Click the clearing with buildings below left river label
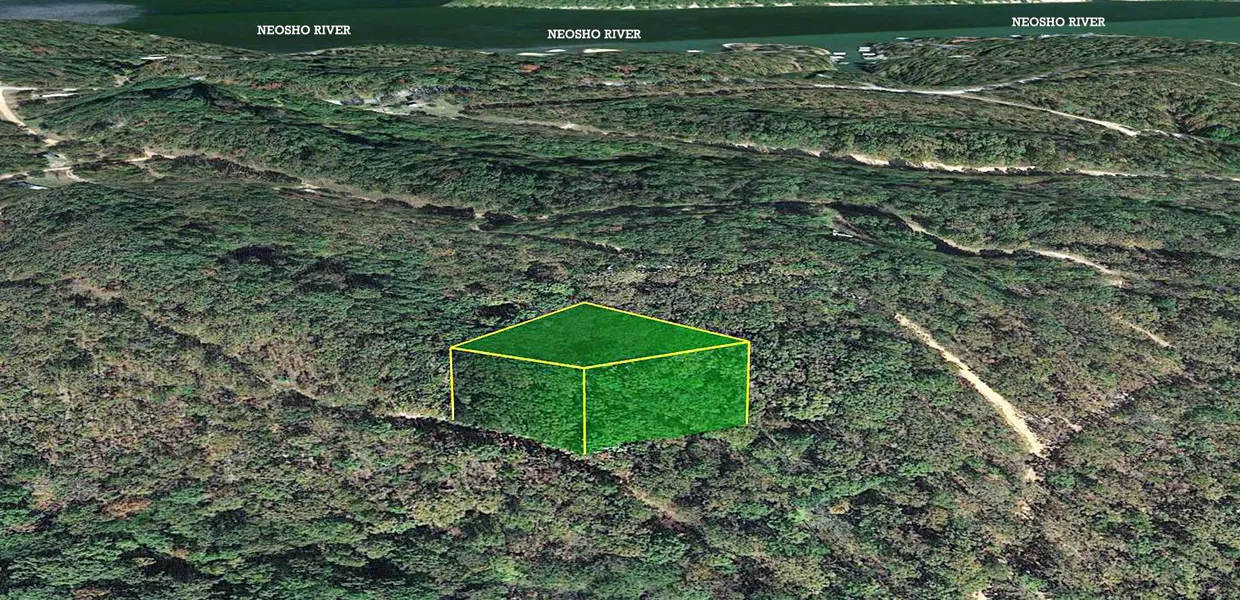1240x600 pixels. 400,100
